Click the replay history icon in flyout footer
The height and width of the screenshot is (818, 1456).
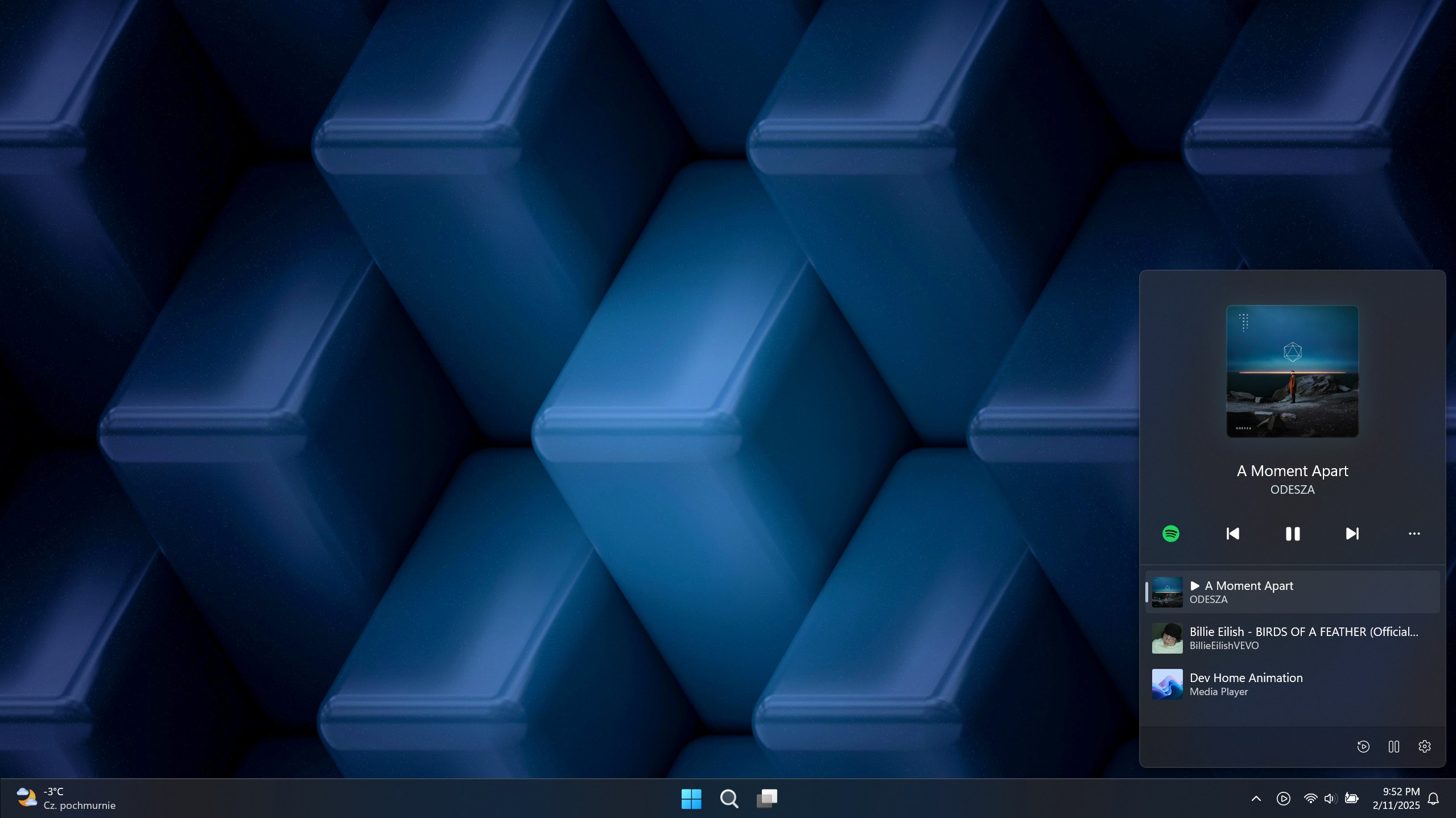(1363, 746)
